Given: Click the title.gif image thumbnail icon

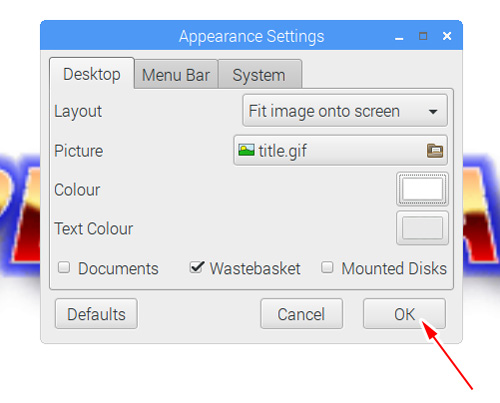Looking at the screenshot, I should tap(246, 150).
